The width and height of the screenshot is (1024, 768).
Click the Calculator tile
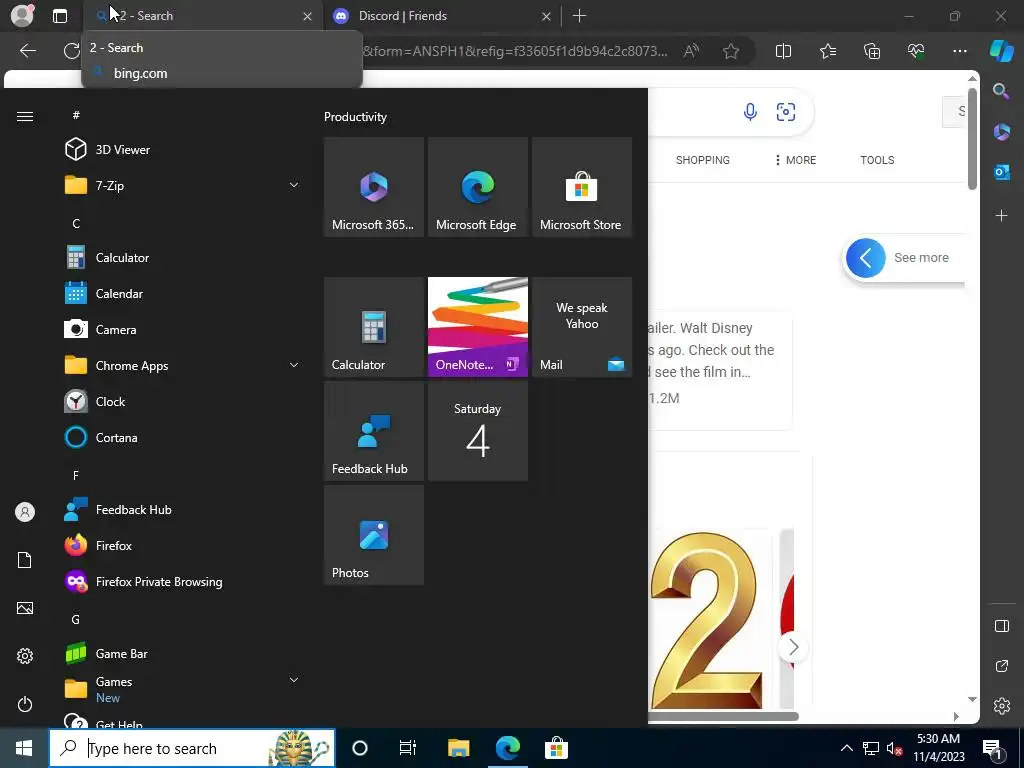point(374,327)
